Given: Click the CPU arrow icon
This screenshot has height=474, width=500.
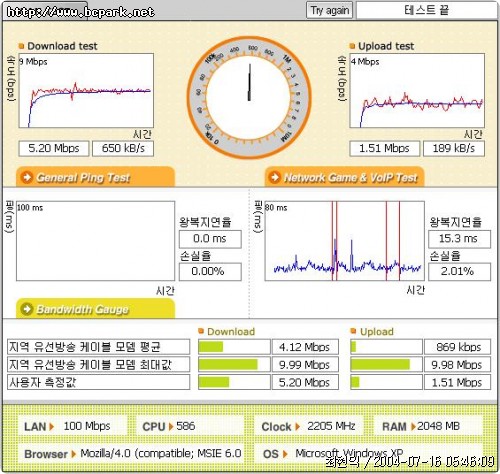Looking at the screenshot, I should pyautogui.click(x=171, y=427).
